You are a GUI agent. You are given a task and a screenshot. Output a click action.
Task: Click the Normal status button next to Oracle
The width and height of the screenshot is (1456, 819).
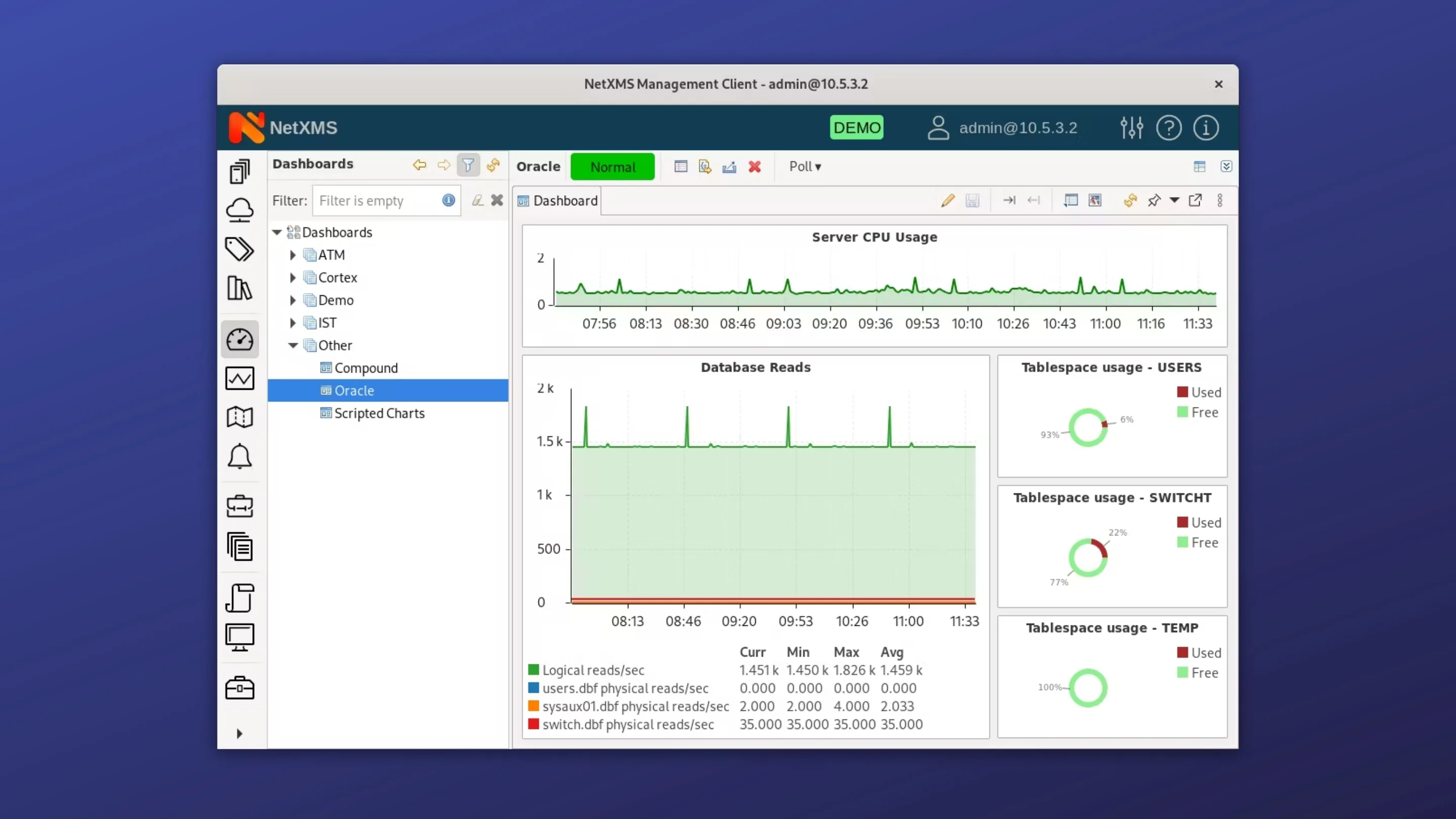[613, 166]
